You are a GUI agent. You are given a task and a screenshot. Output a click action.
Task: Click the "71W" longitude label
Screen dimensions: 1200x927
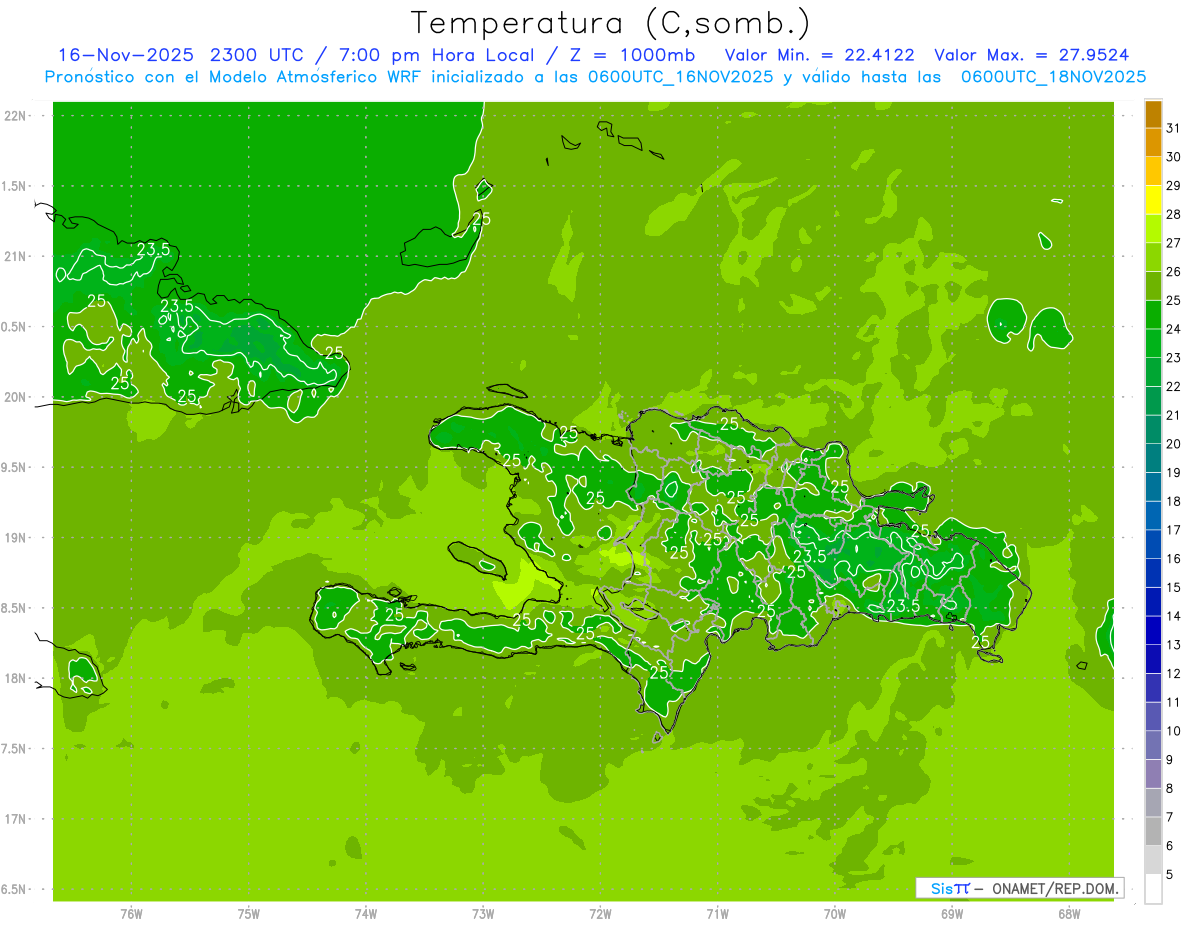(717, 914)
